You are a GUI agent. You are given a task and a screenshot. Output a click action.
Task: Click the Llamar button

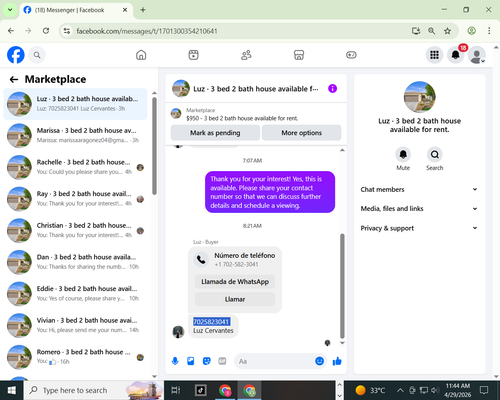[235, 299]
